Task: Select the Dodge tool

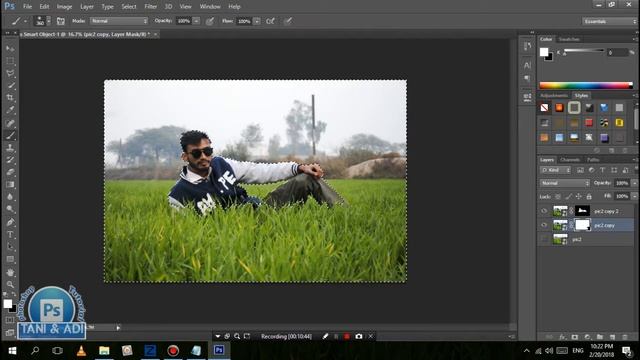Action: click(x=10, y=209)
